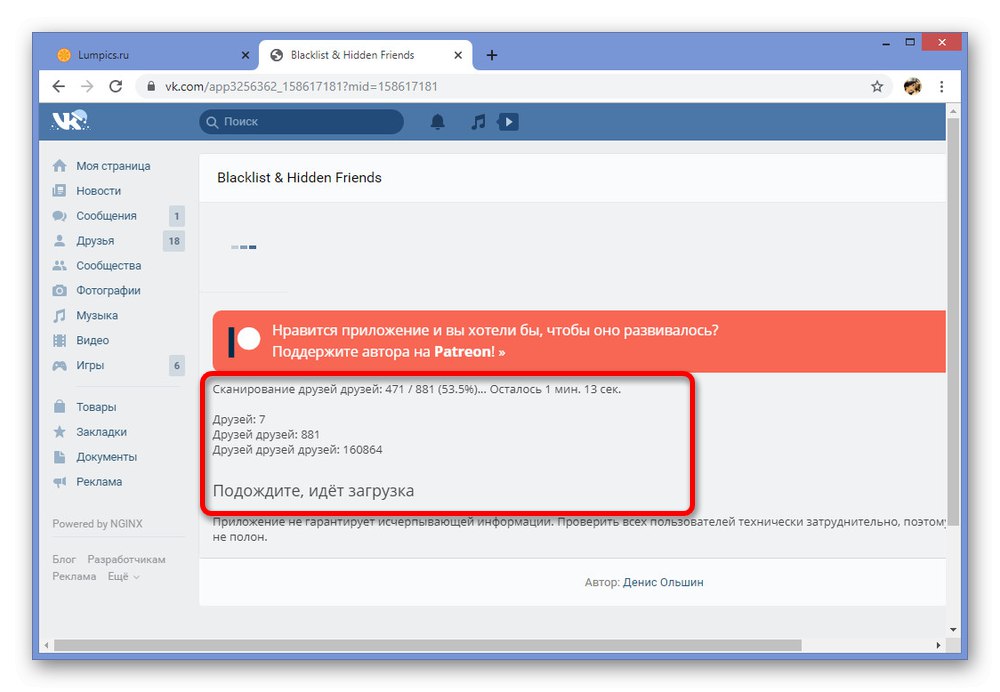Open a new browser tab

(492, 55)
